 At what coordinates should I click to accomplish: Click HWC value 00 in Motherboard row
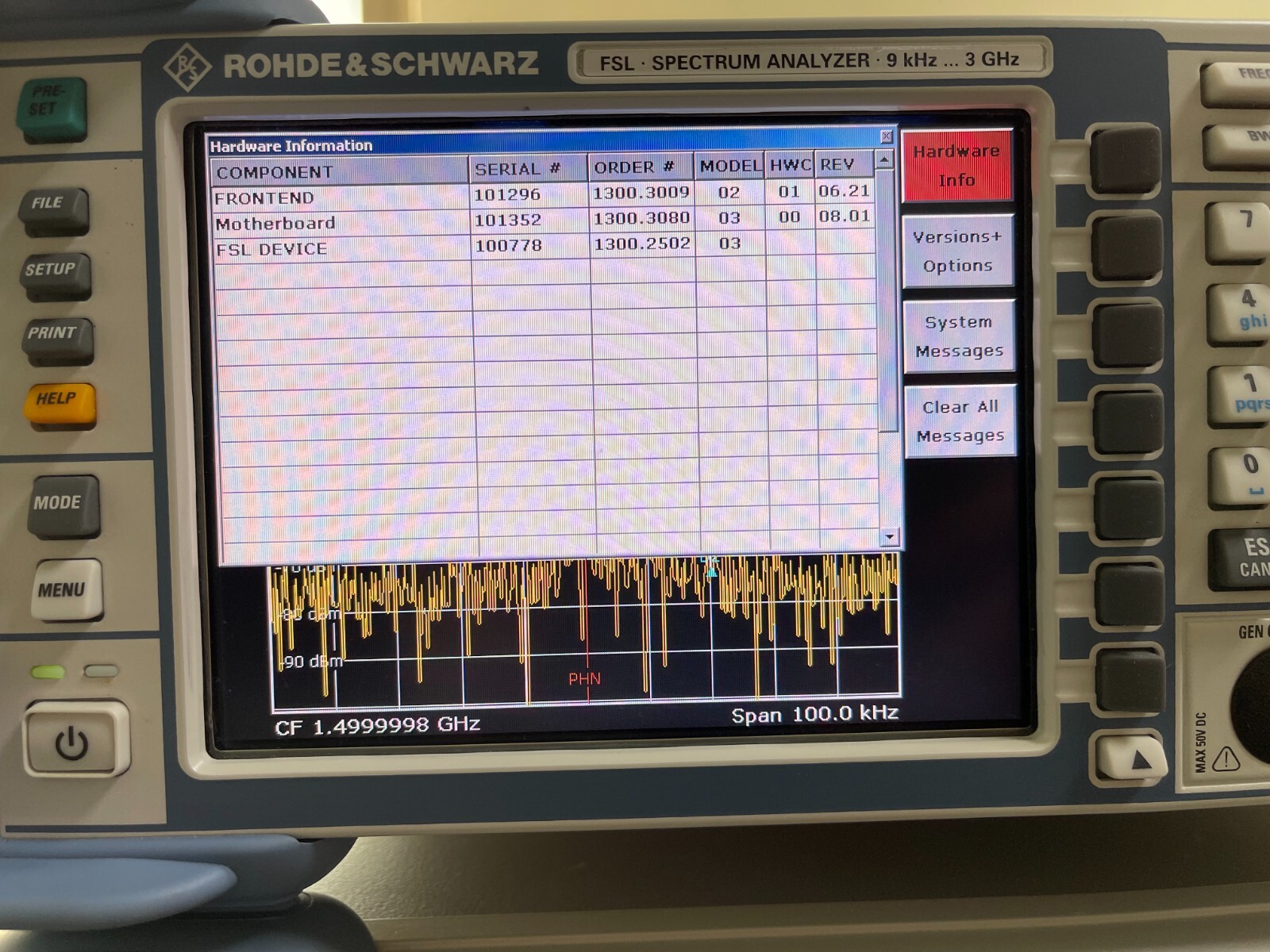click(x=789, y=217)
